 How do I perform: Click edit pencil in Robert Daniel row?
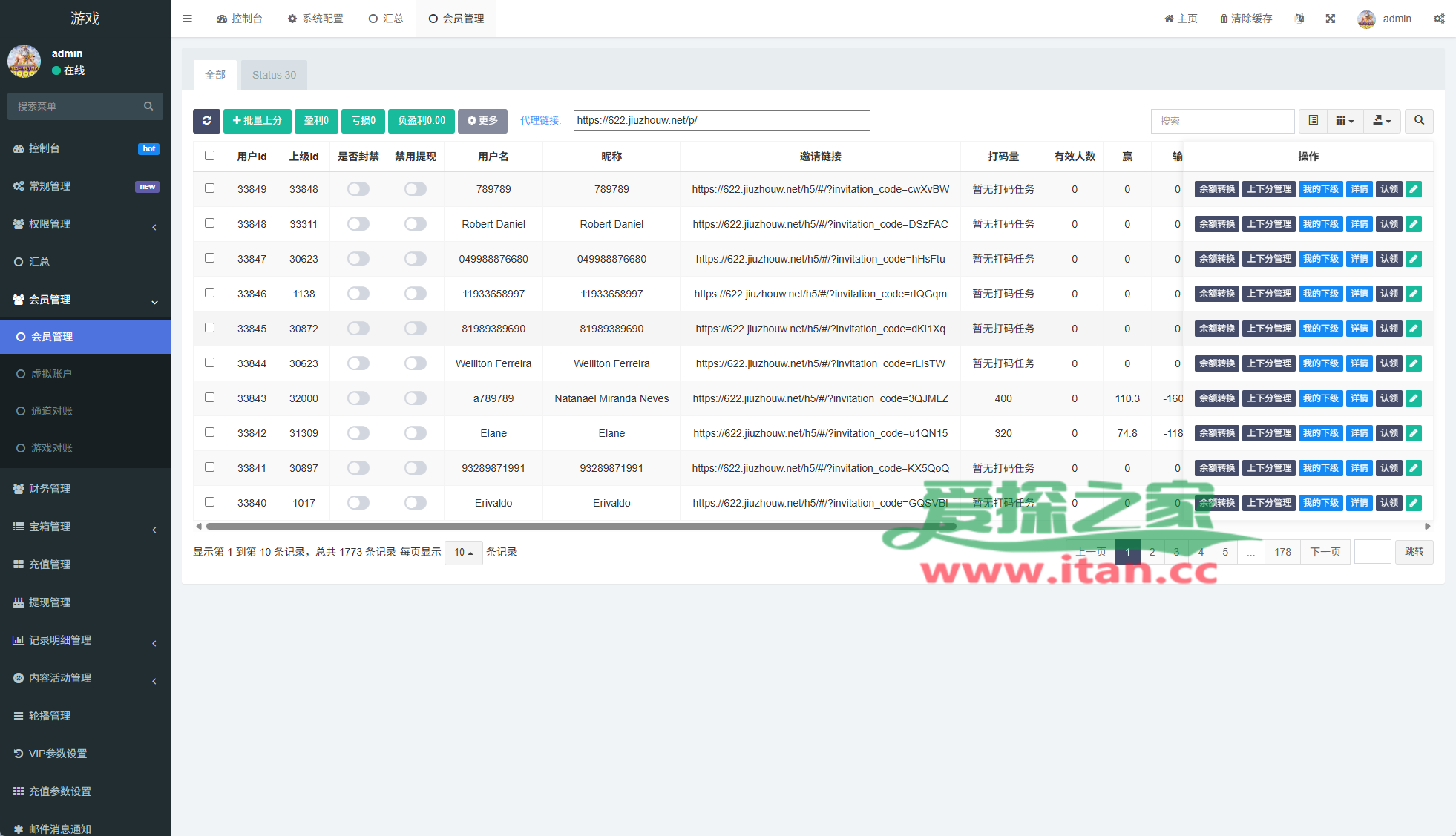[1414, 224]
